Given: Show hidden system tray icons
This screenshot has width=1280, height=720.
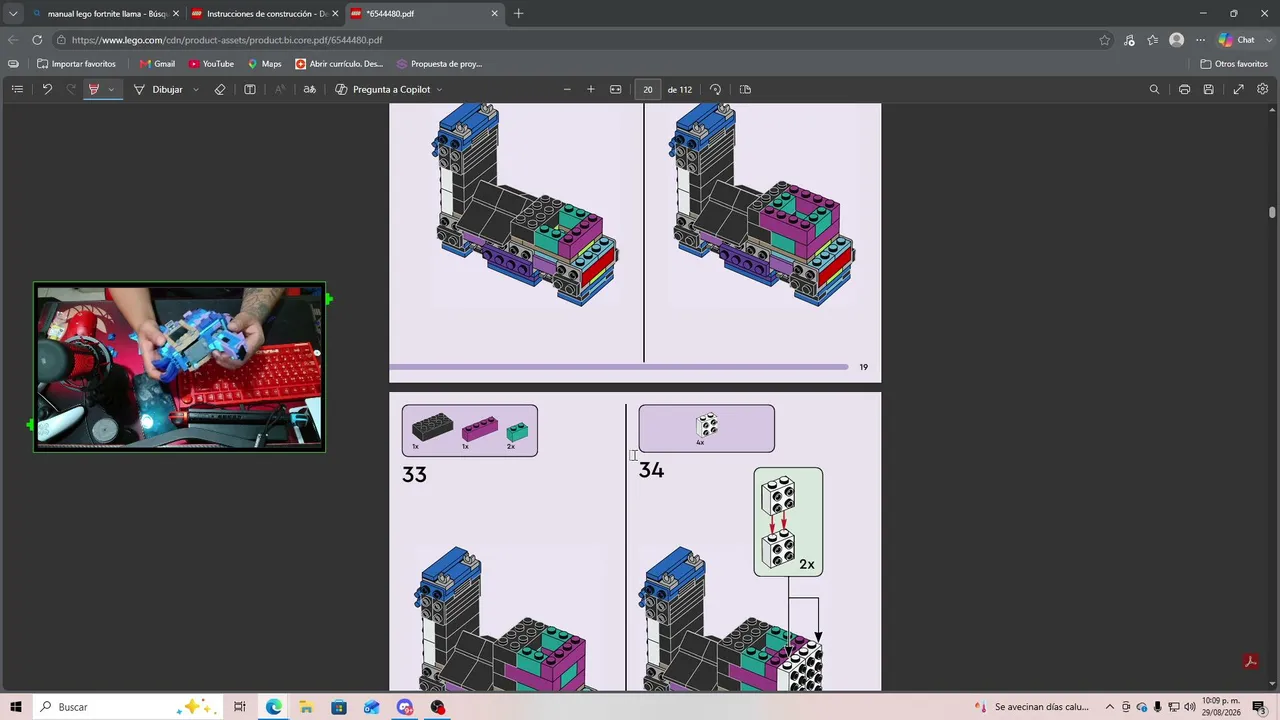Looking at the screenshot, I should pyautogui.click(x=1109, y=707).
